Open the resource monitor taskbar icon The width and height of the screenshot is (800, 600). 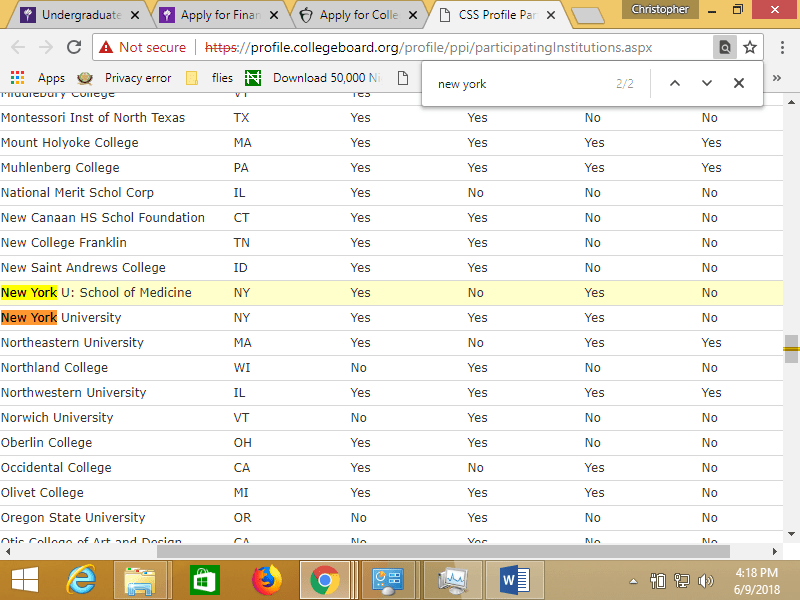[x=453, y=580]
